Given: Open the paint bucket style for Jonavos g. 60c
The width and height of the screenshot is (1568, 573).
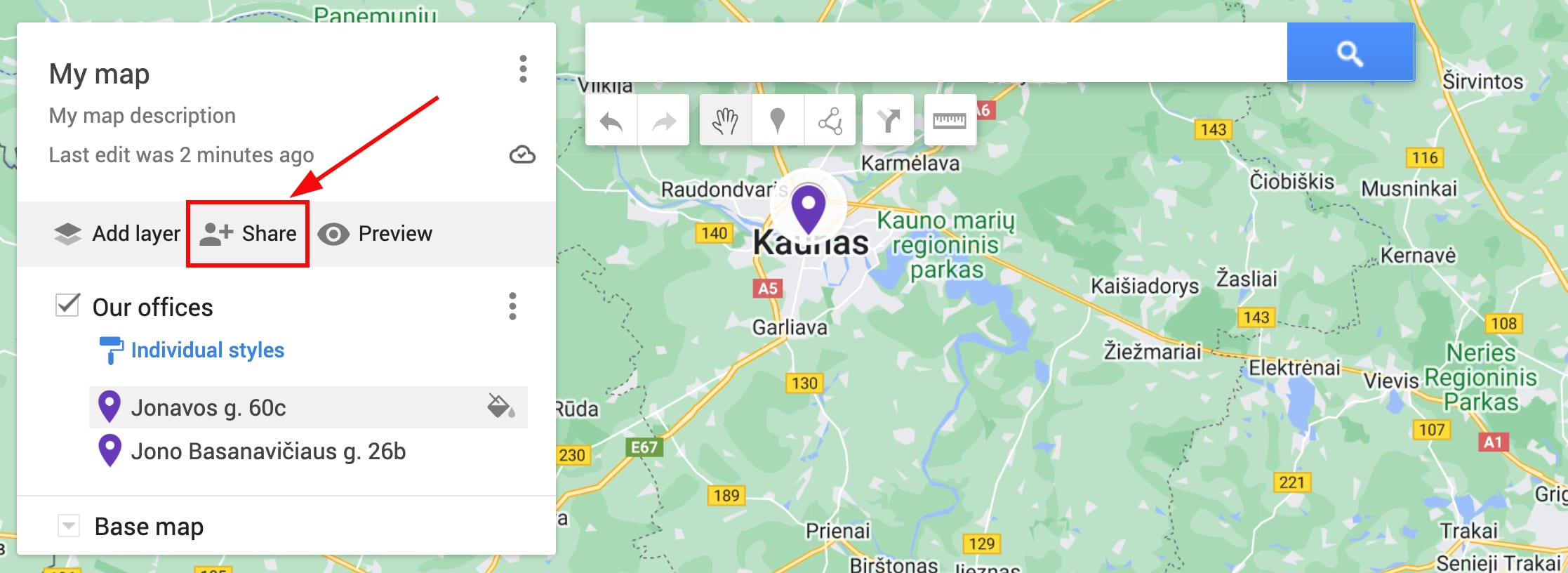Looking at the screenshot, I should pos(501,406).
